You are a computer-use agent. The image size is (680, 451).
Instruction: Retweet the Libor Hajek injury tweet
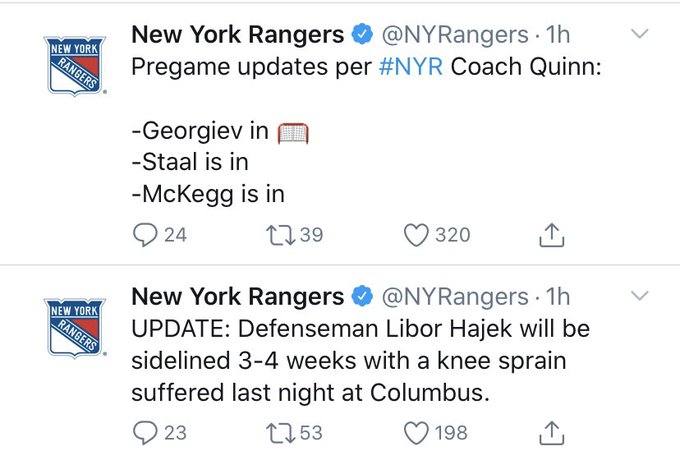point(281,432)
